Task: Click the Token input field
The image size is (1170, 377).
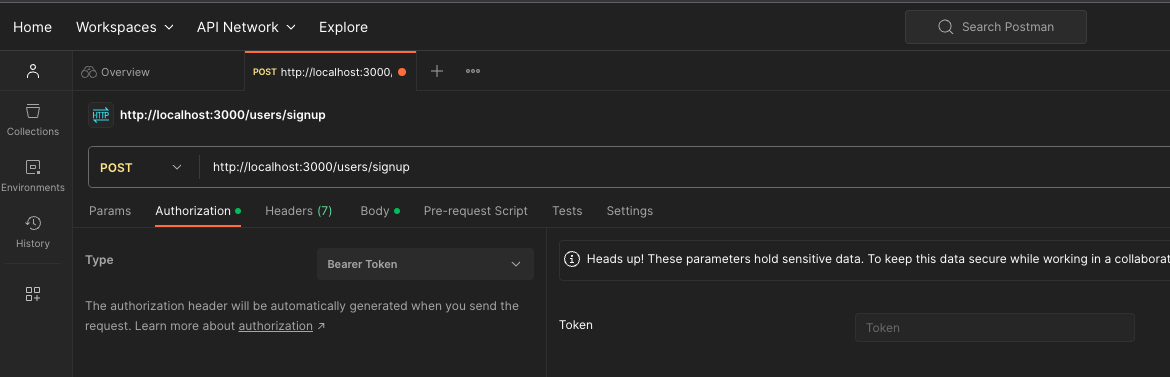Action: tap(995, 328)
